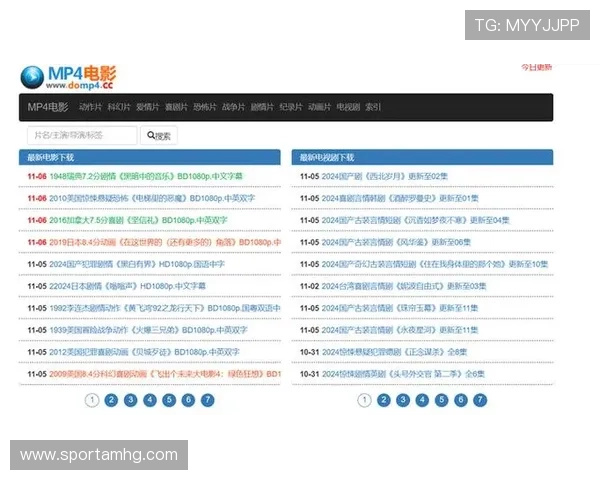Select page 1 under 最新电视剧下载 list
600x480 pixels.
tap(364, 400)
